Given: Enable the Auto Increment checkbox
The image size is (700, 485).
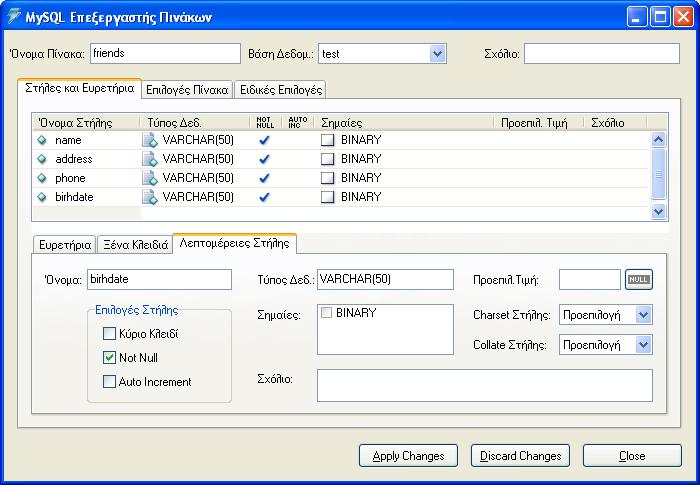Looking at the screenshot, I should (109, 381).
